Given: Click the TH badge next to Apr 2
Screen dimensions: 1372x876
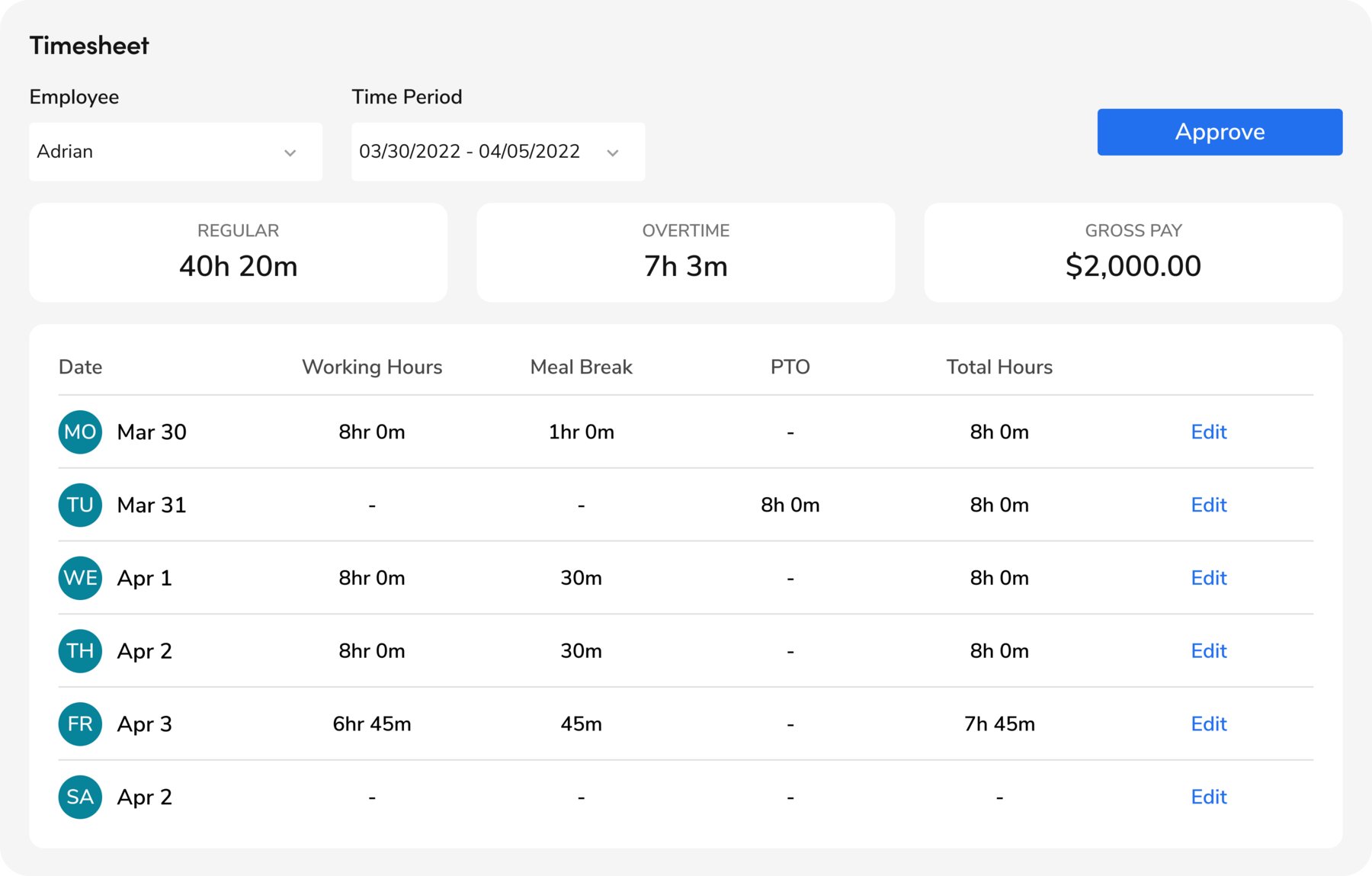Looking at the screenshot, I should [79, 650].
